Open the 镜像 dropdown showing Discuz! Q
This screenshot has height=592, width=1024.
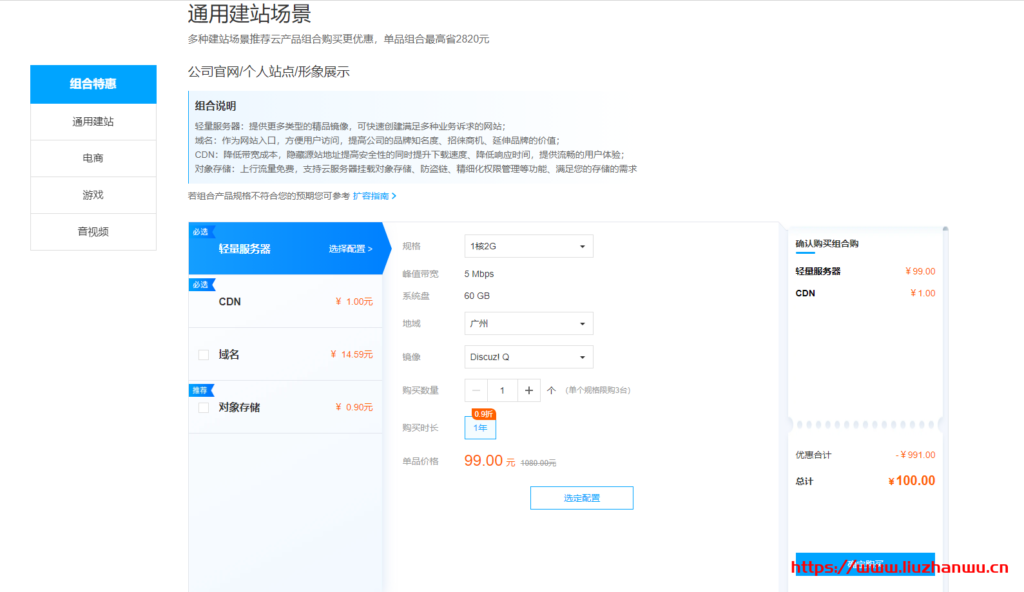click(528, 356)
